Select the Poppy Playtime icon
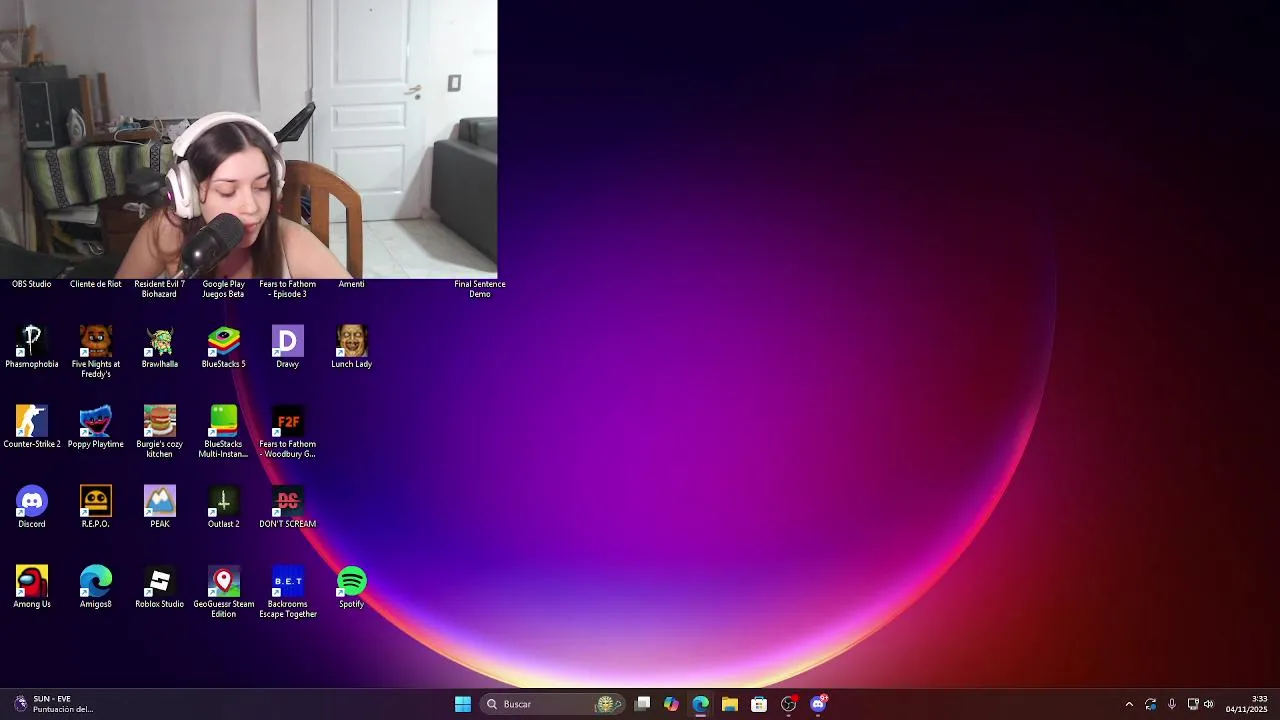This screenshot has height=720, width=1280. click(x=96, y=427)
